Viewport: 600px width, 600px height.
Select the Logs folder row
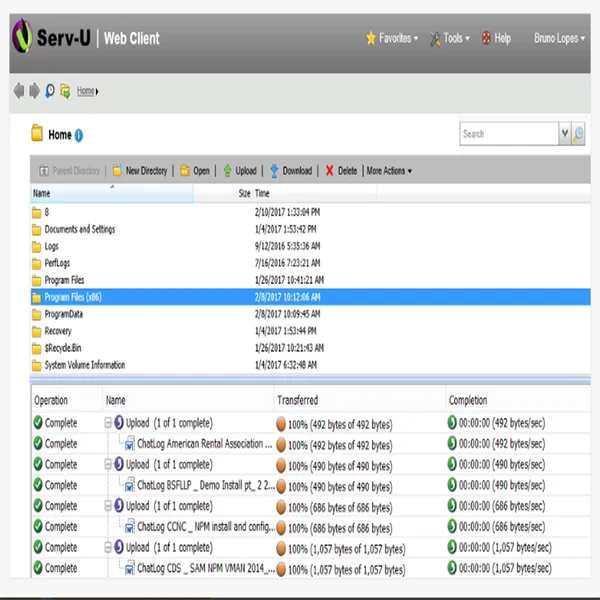tap(310, 246)
